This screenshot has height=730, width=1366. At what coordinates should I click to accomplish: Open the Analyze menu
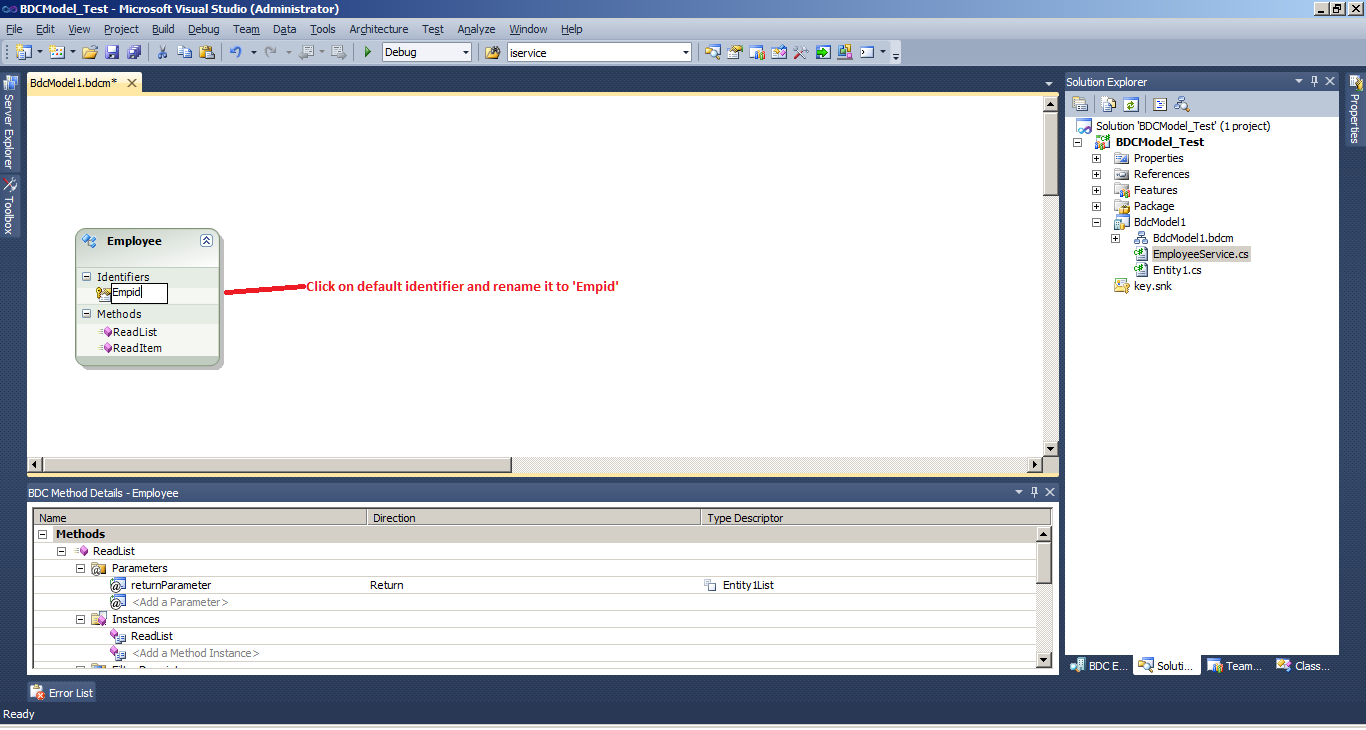pos(476,29)
